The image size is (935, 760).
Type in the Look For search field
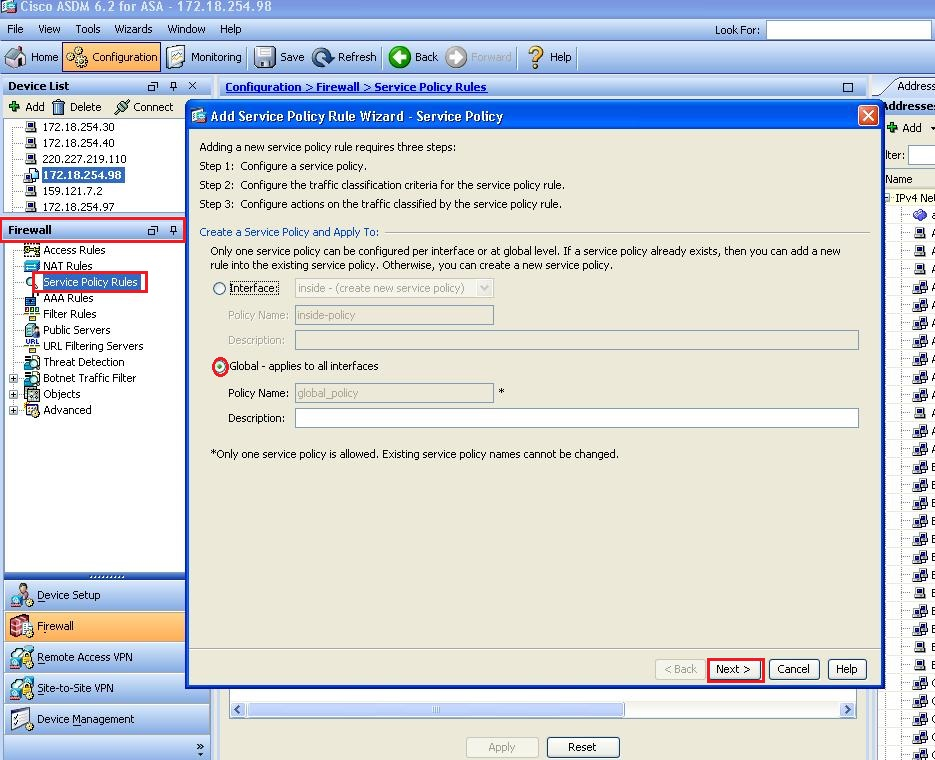tap(848, 29)
